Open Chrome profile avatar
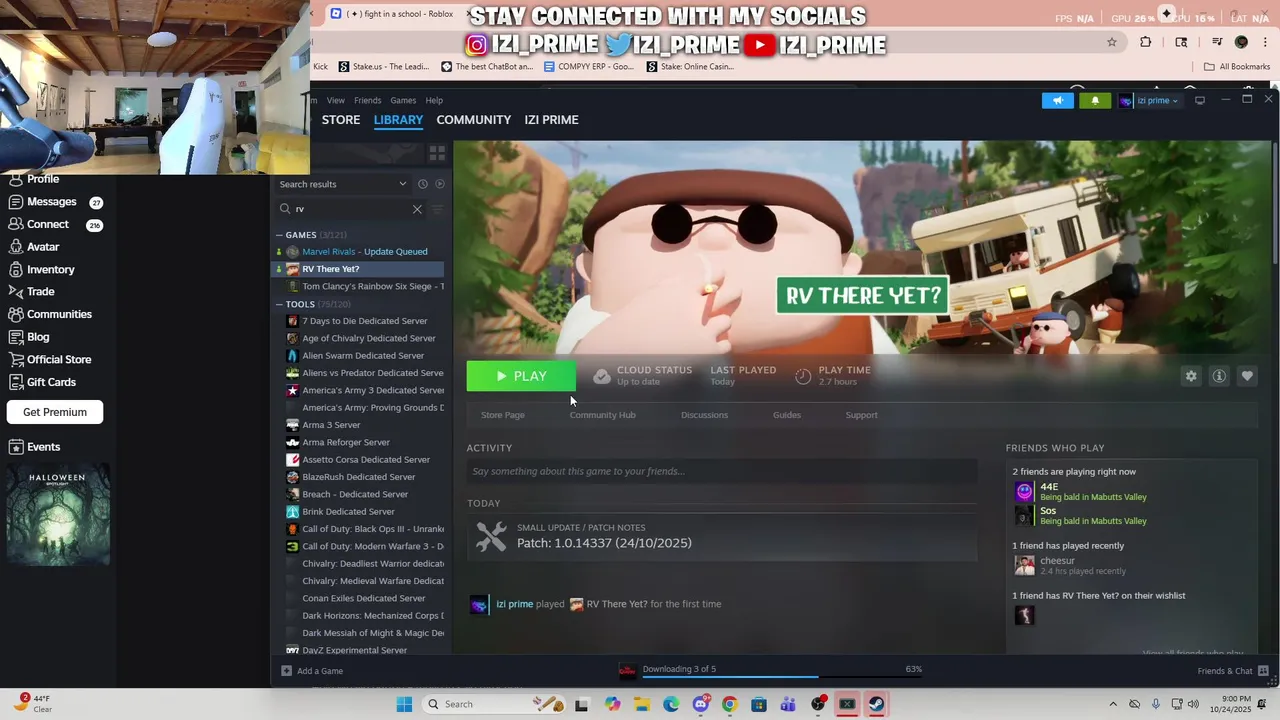This screenshot has width=1280, height=720. [x=1241, y=42]
